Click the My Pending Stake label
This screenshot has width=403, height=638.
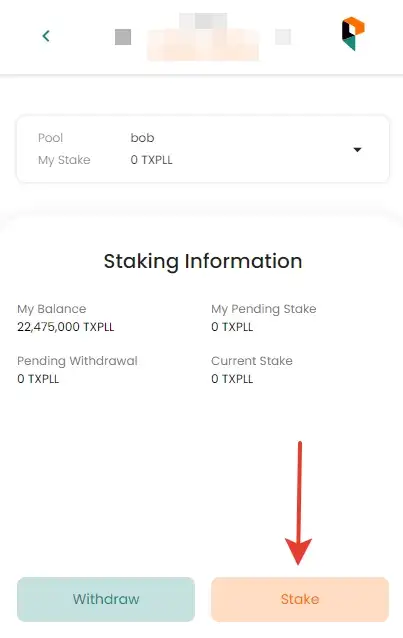[x=264, y=309]
